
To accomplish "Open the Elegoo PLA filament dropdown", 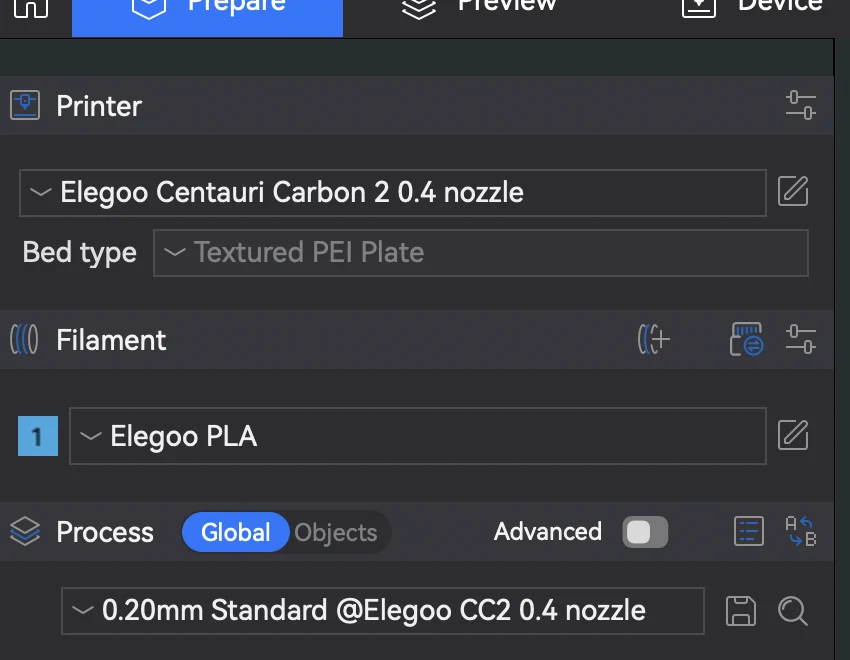I will click(x=417, y=436).
